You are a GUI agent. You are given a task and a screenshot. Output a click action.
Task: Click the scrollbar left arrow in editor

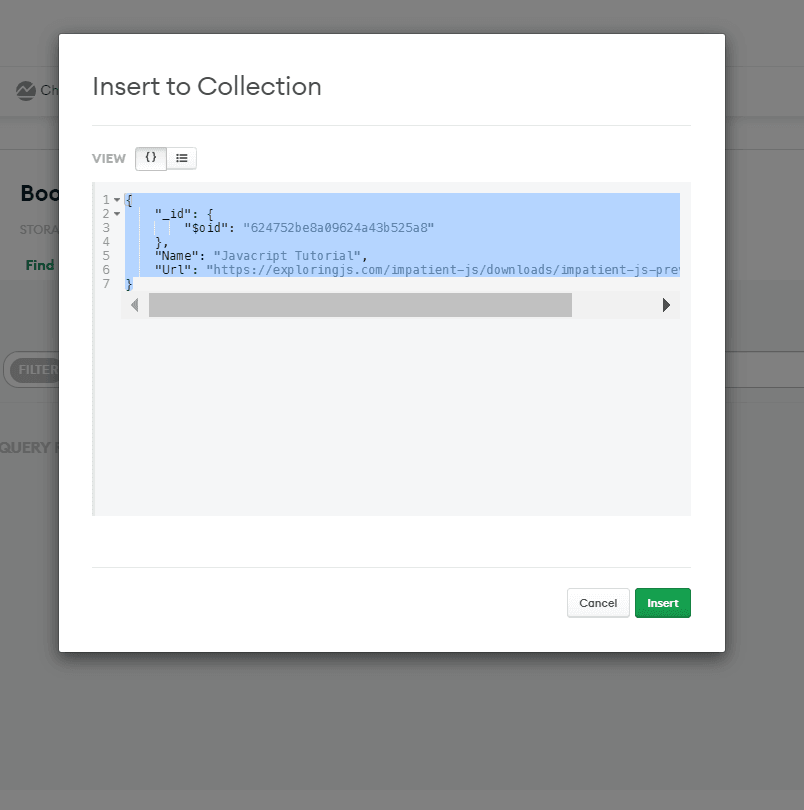[x=134, y=305]
